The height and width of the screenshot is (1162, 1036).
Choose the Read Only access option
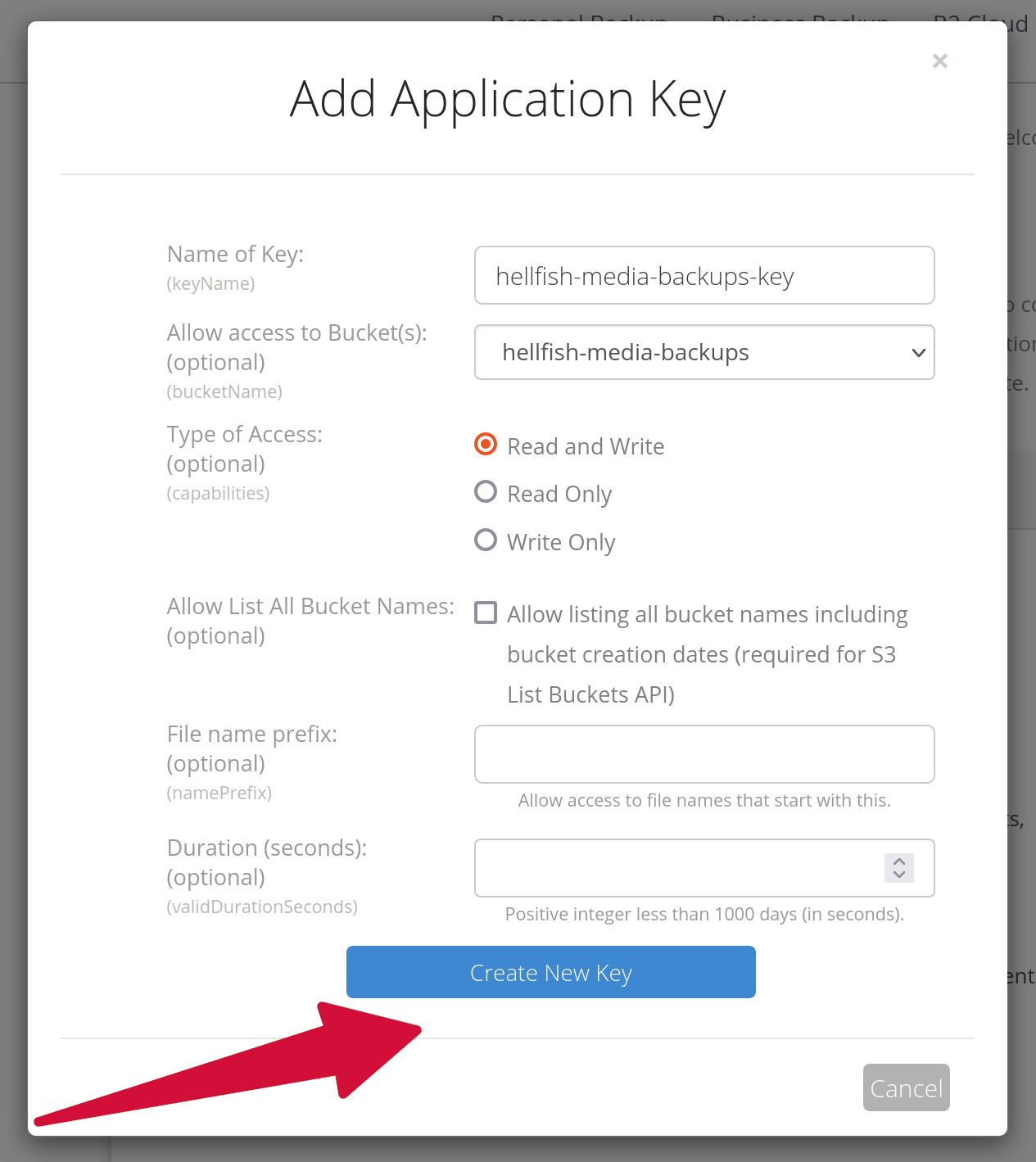pyautogui.click(x=486, y=491)
